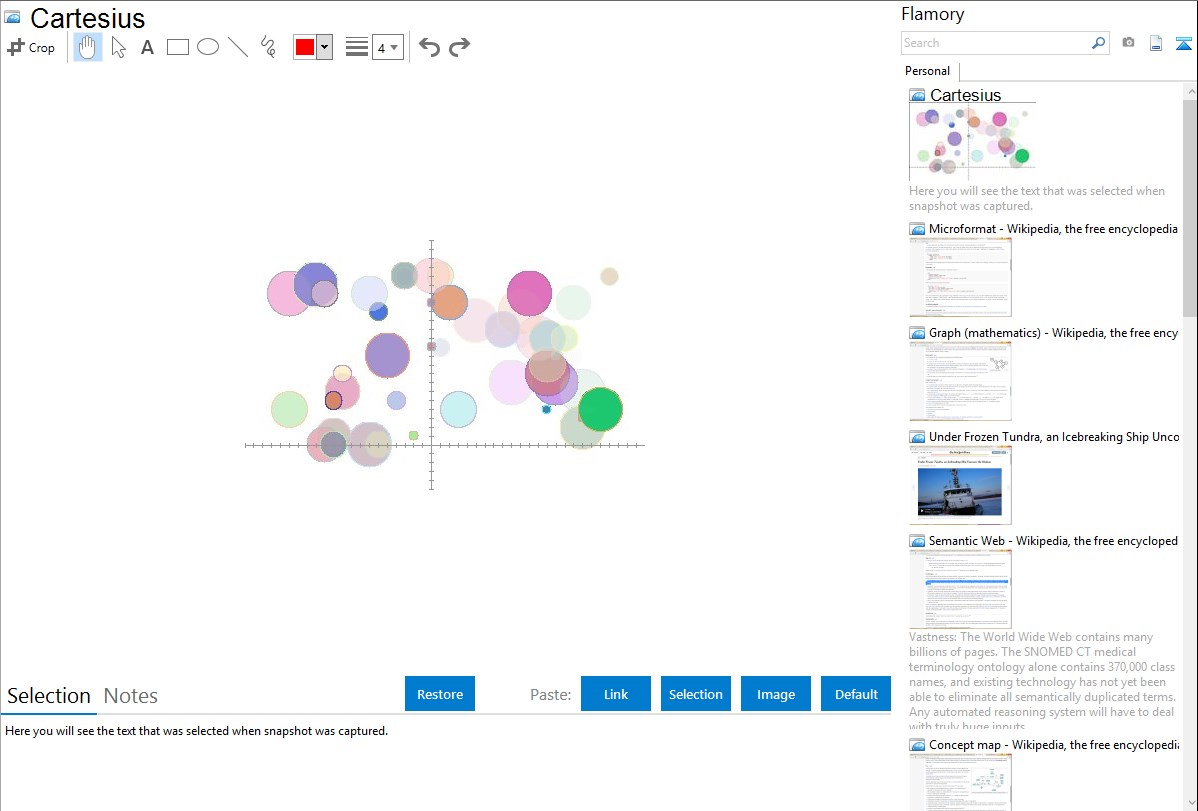
Task: Click the red color swatch
Action: click(x=305, y=47)
